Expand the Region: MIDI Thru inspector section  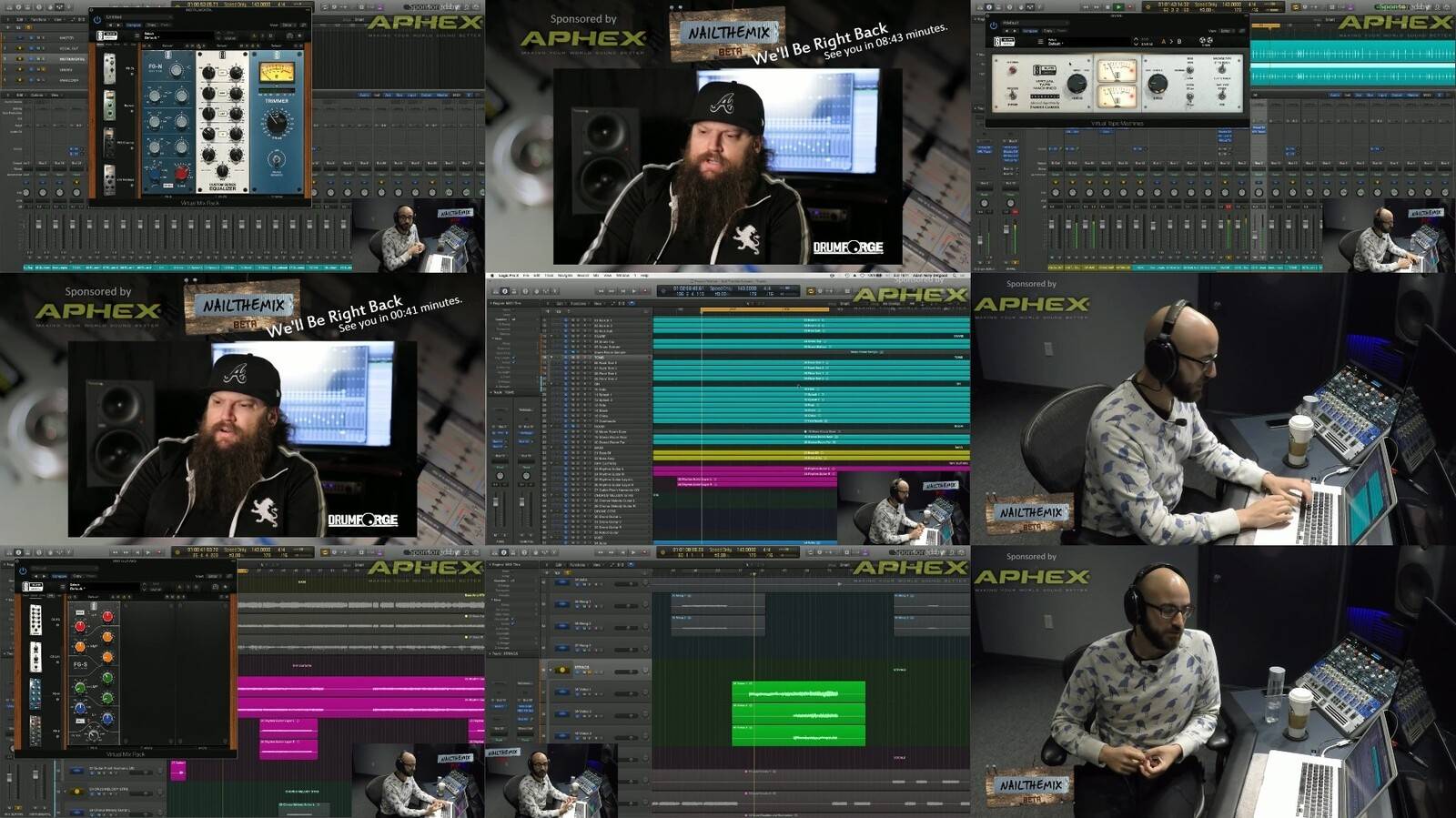492,303
